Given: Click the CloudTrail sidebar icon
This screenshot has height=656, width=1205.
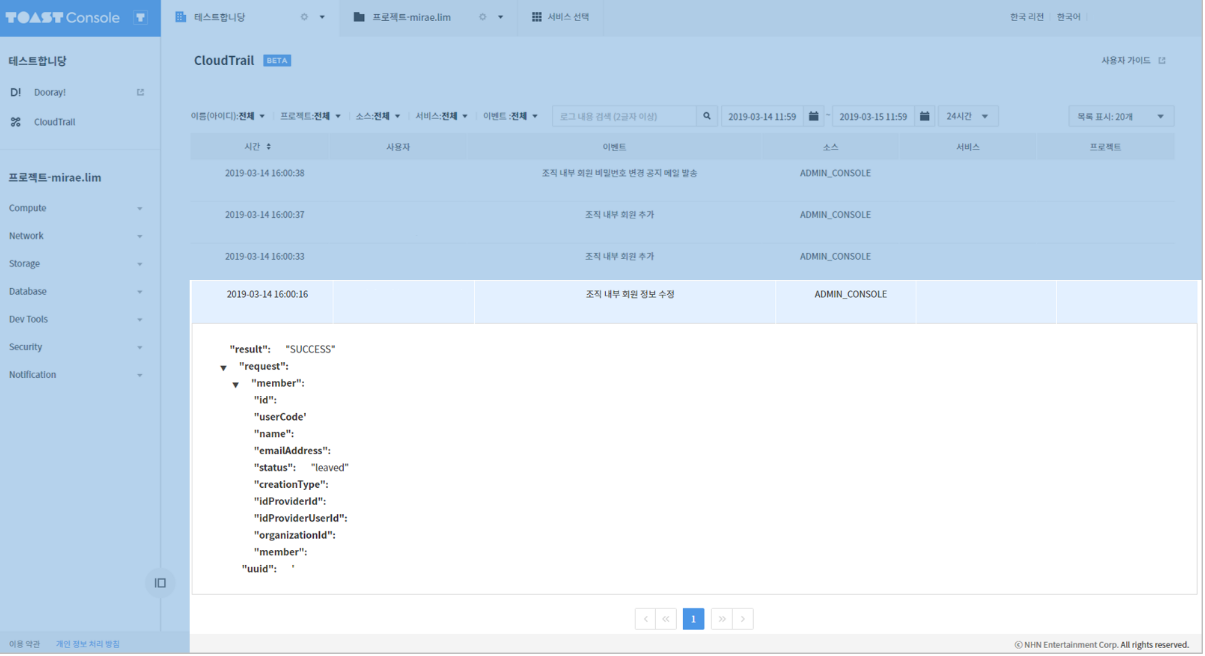Looking at the screenshot, I should click(15, 122).
